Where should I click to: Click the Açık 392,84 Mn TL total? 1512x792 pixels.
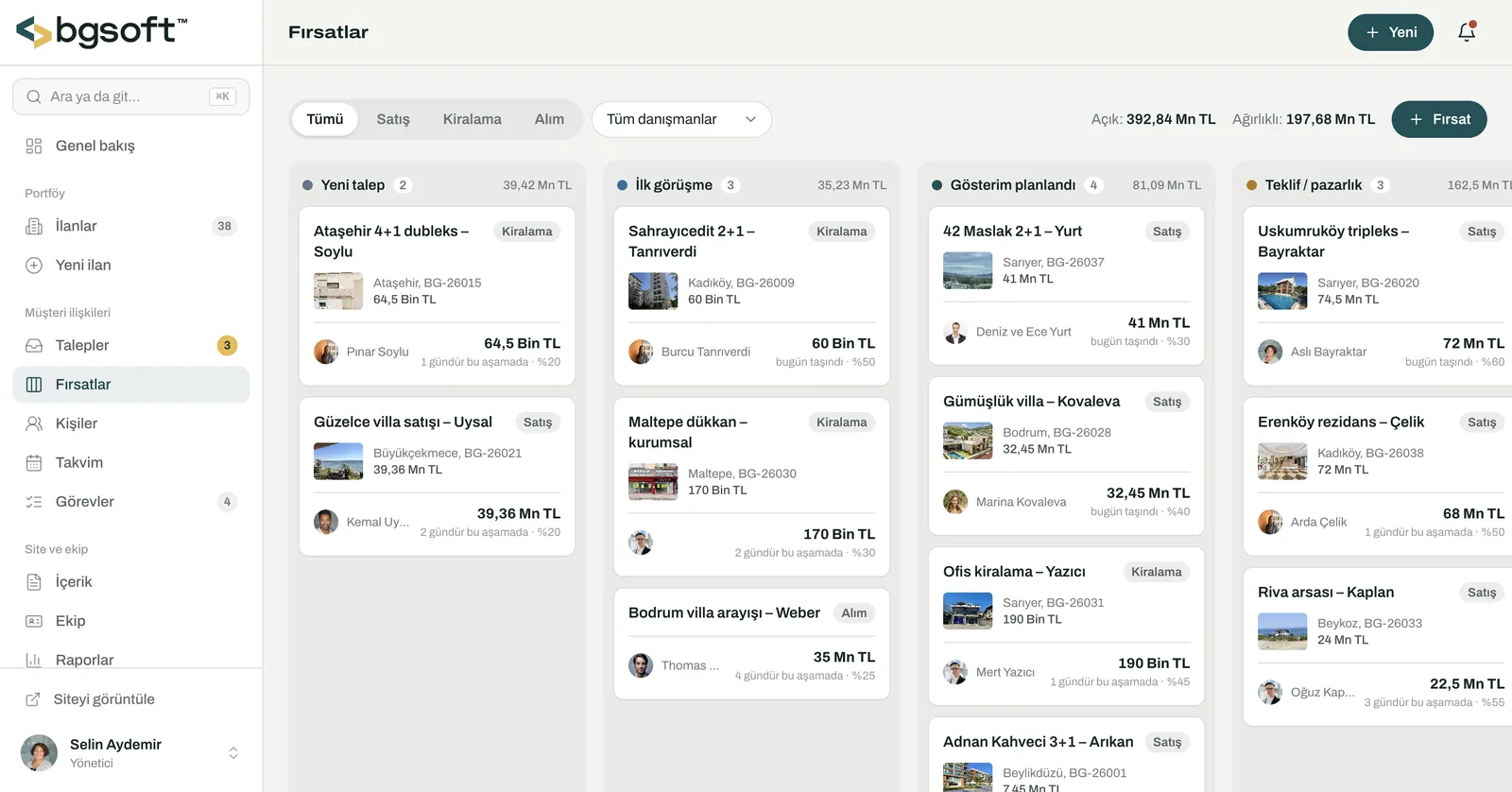(1154, 119)
